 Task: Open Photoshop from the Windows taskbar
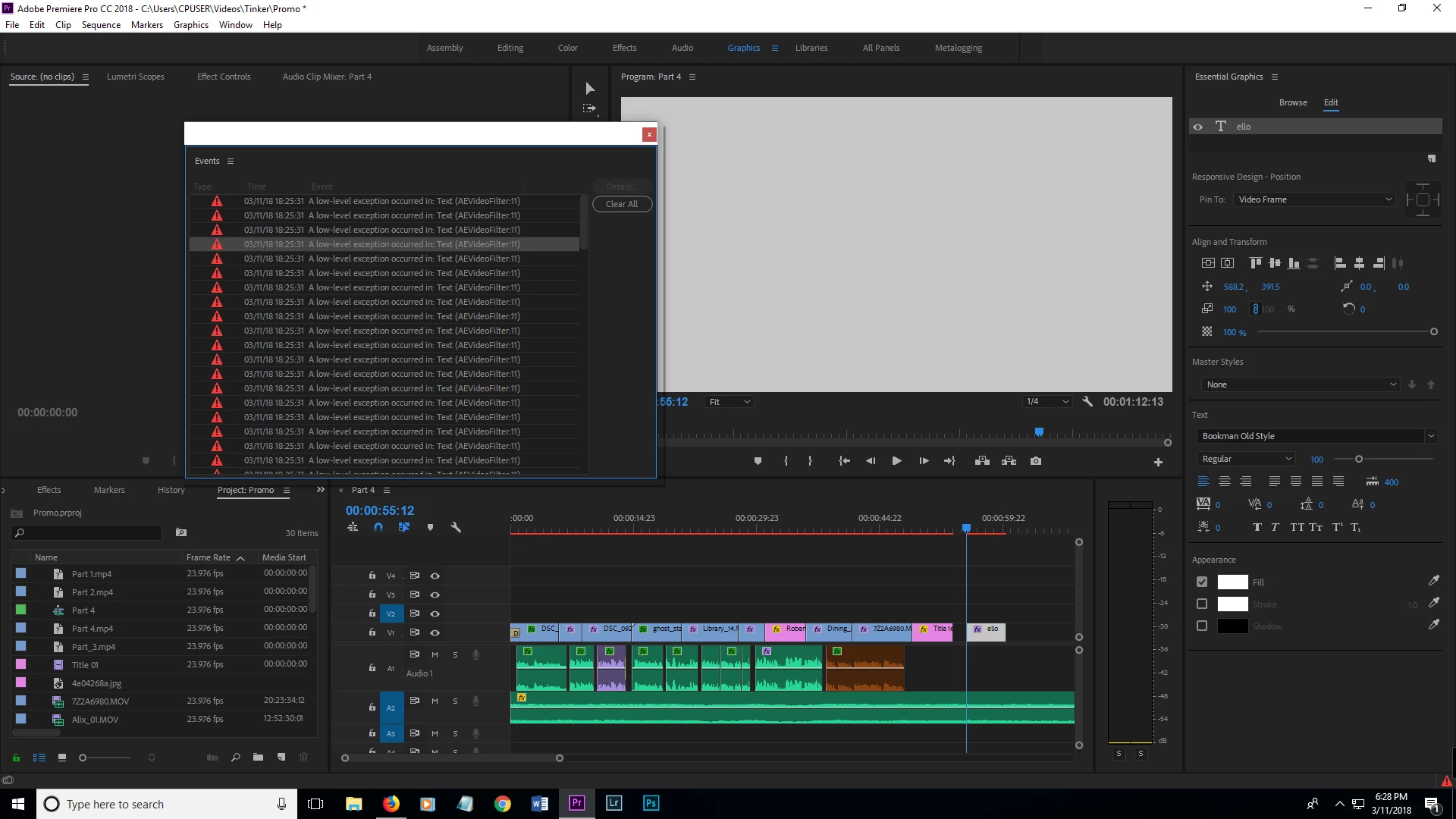tap(651, 804)
